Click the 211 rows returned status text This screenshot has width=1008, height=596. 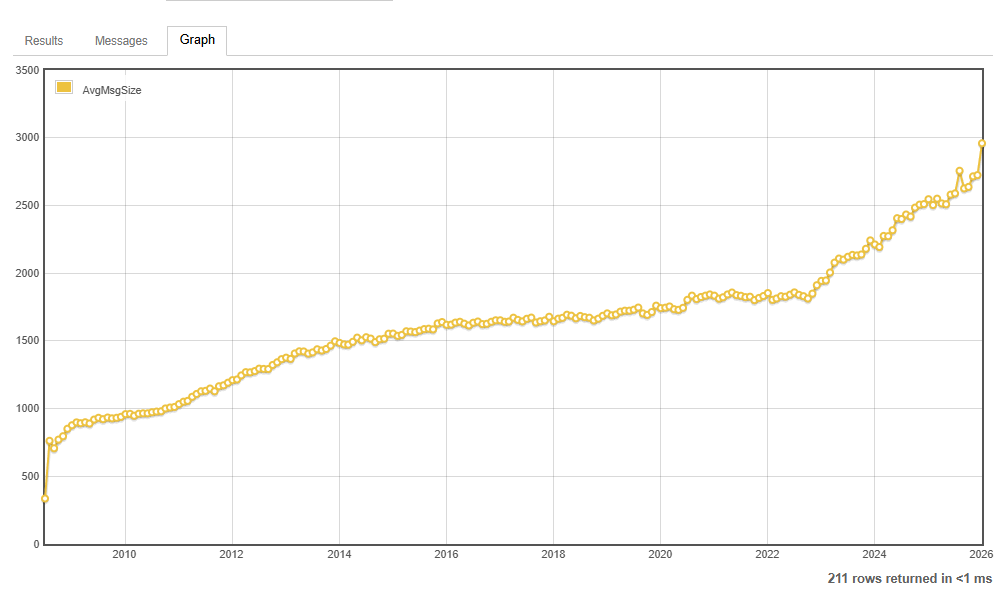pyautogui.click(x=910, y=579)
